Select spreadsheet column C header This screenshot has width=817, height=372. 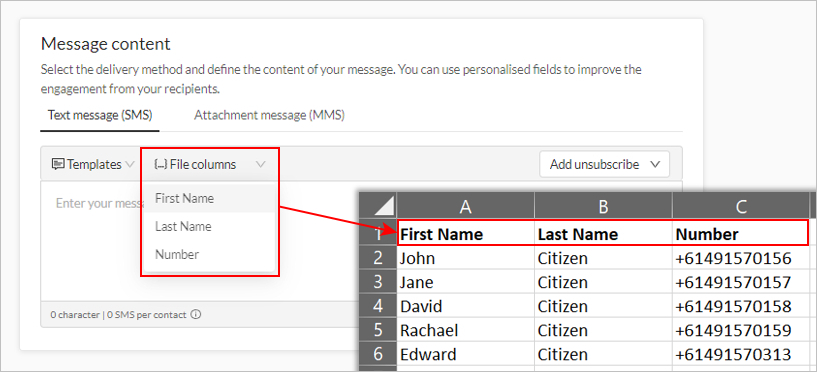741,207
